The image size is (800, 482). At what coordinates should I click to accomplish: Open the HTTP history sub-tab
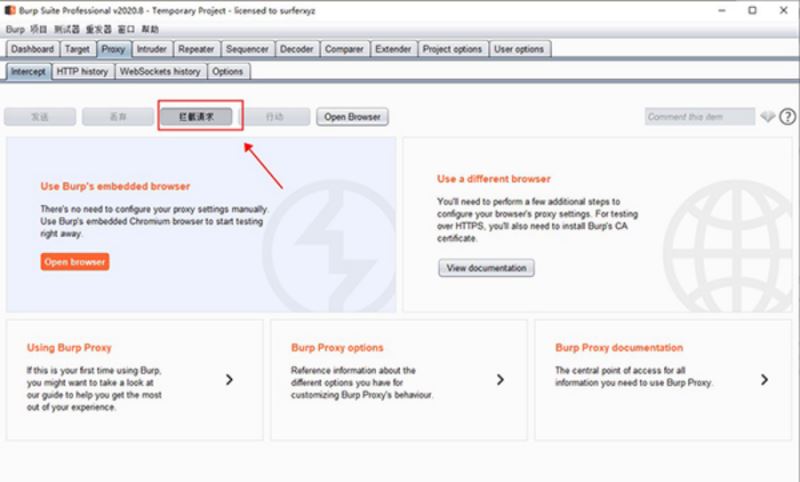82,71
